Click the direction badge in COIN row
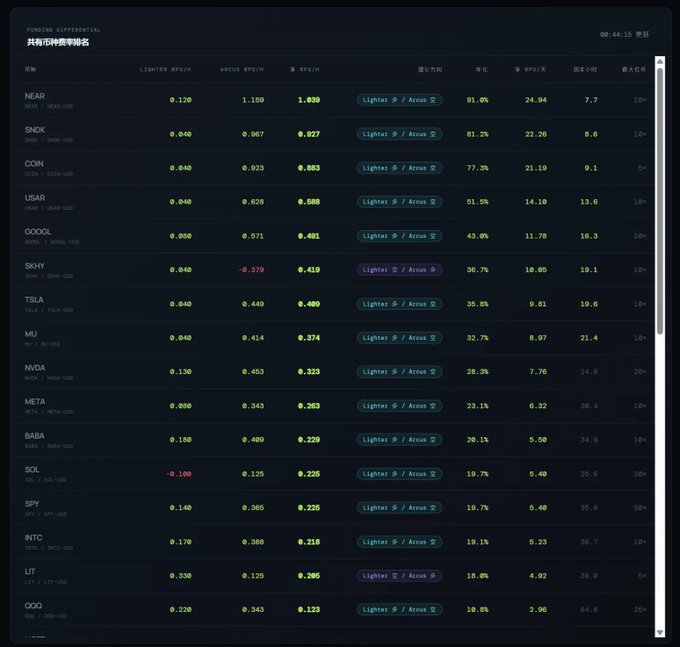This screenshot has height=647, width=680. [x=399, y=168]
